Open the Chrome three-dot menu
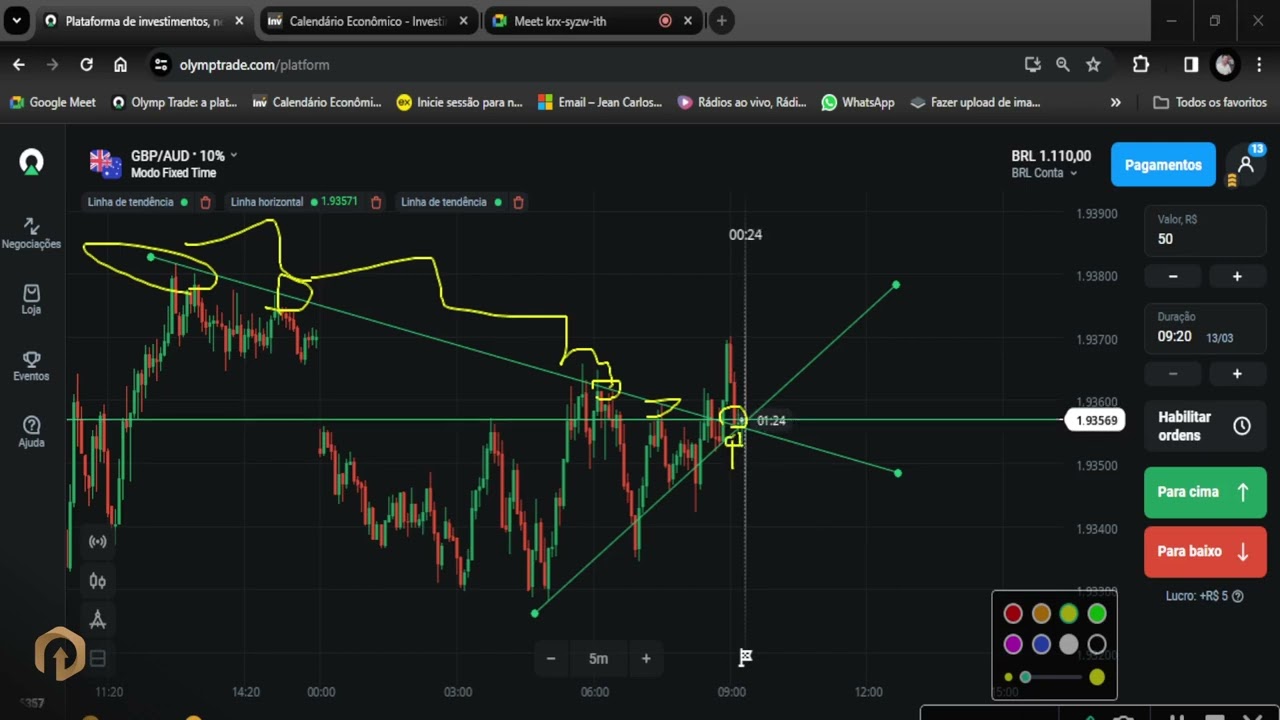The width and height of the screenshot is (1280, 720). pos(1259,64)
